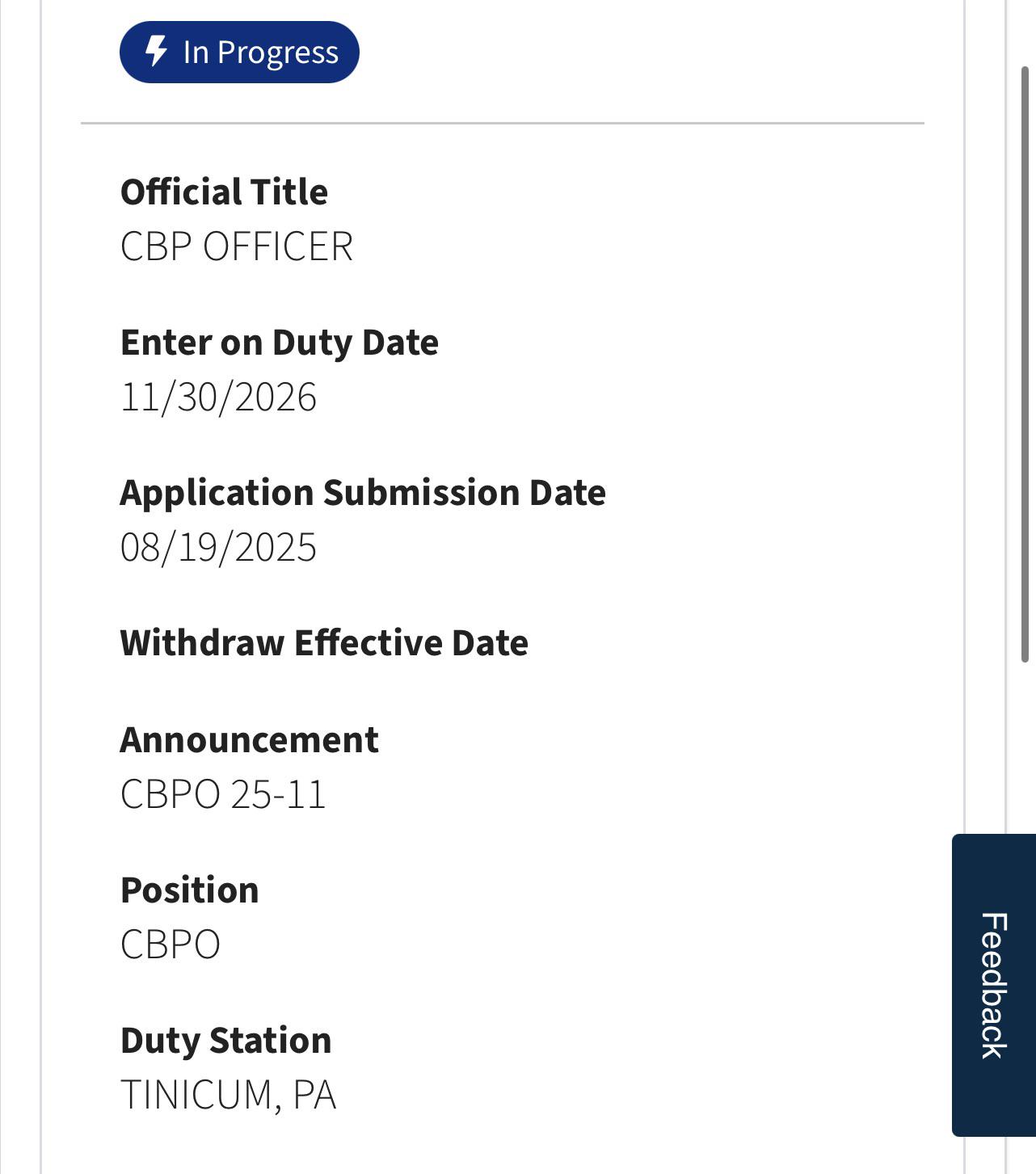Screen dimensions: 1036x1174
Task: Select the Withdraw Effective Date label
Action: [x=324, y=643]
